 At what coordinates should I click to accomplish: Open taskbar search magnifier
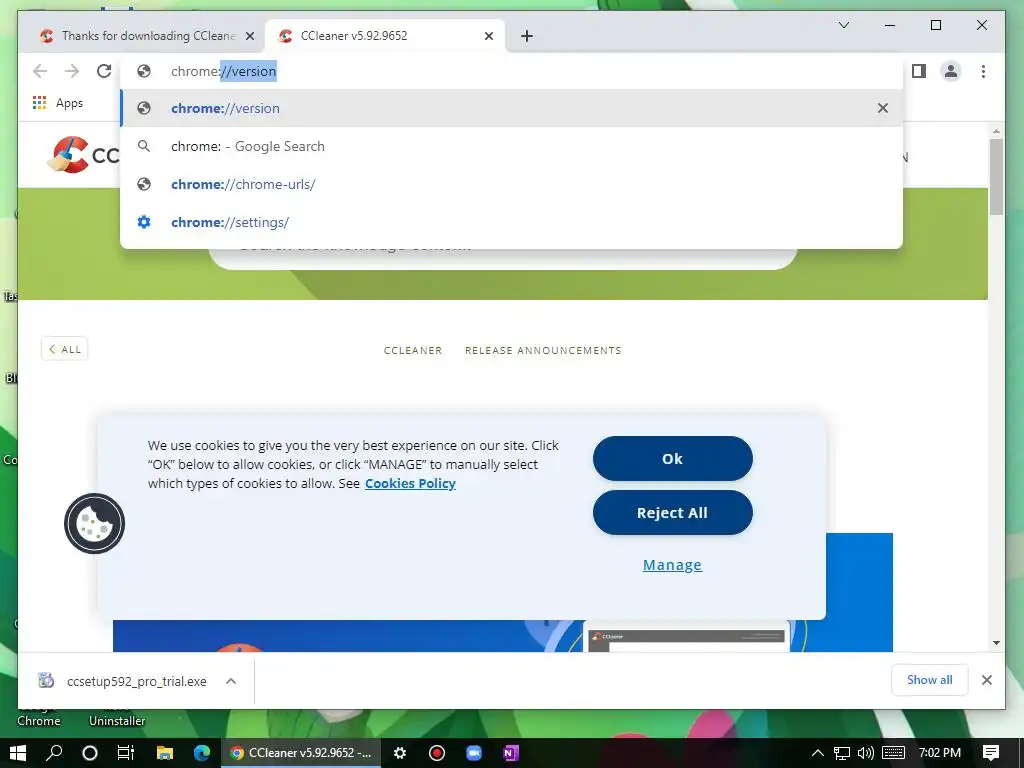[x=54, y=753]
